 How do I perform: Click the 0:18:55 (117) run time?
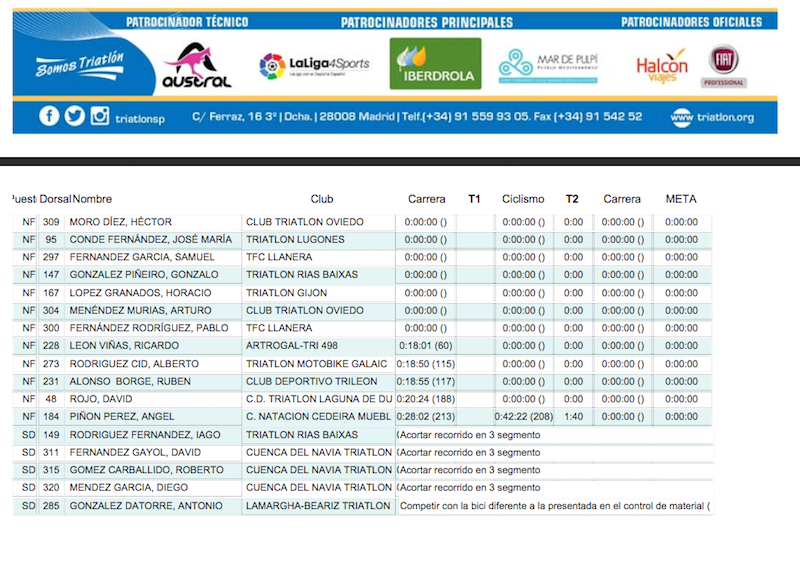click(426, 381)
